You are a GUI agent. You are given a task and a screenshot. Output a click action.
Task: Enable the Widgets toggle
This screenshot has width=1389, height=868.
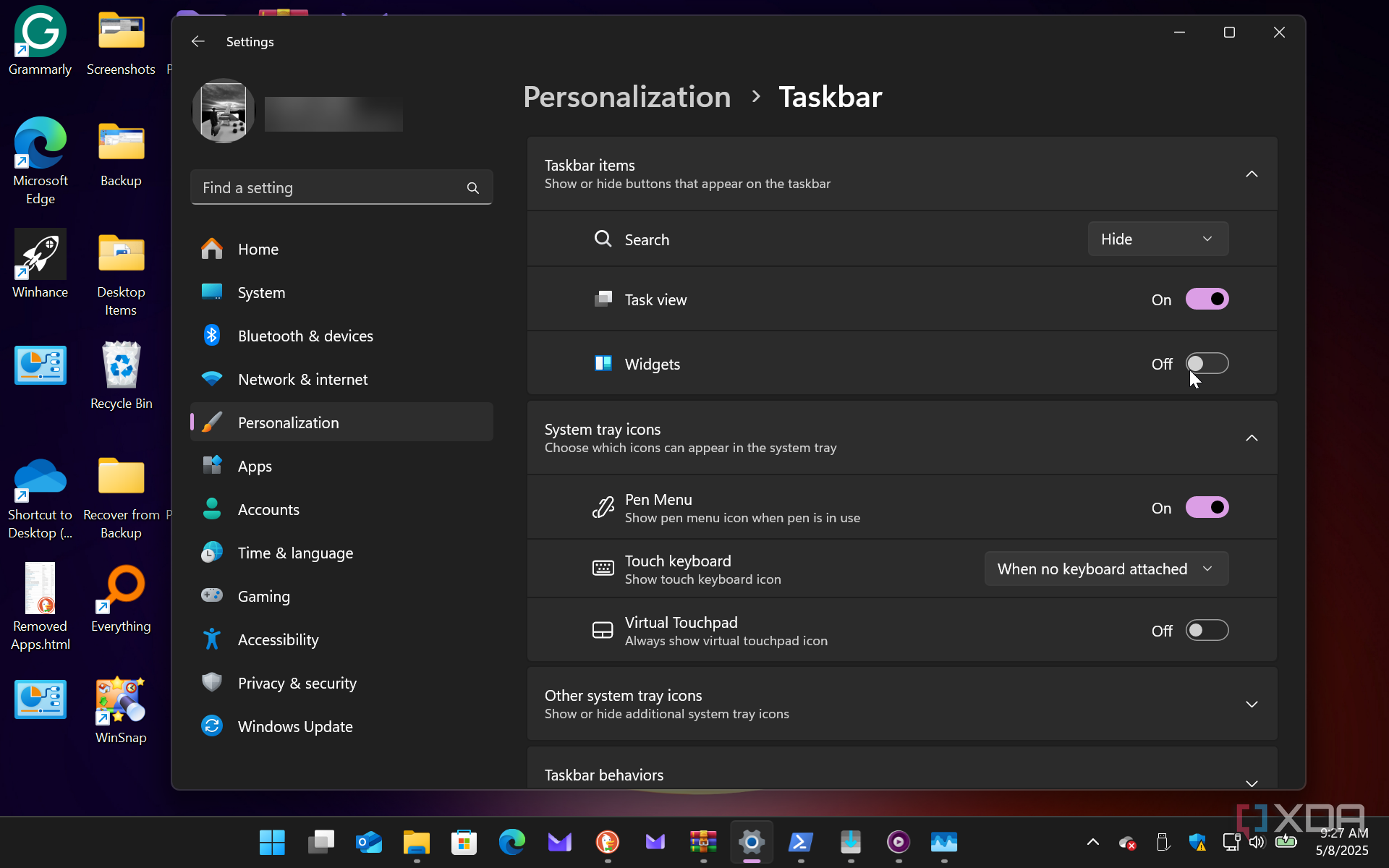click(x=1207, y=364)
